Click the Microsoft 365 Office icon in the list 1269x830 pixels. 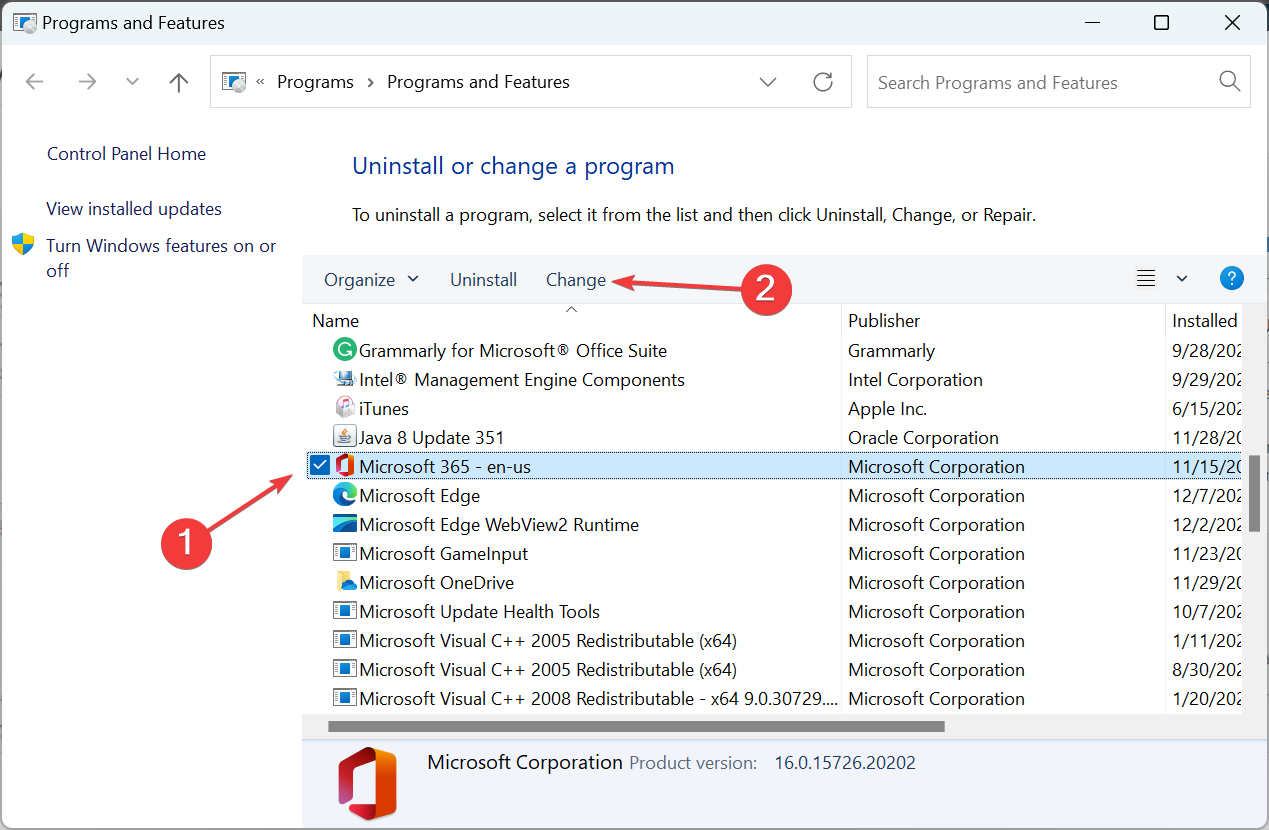344,466
